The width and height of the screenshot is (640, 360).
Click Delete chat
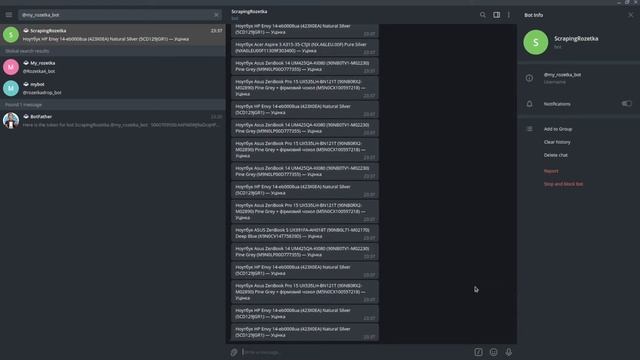[x=556, y=155]
